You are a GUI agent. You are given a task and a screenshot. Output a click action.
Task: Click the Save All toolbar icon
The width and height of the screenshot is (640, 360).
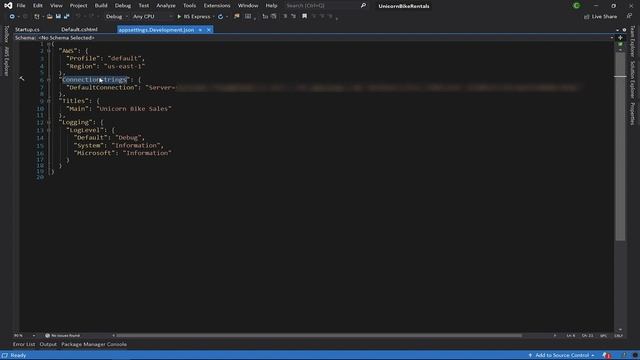tap(66, 17)
